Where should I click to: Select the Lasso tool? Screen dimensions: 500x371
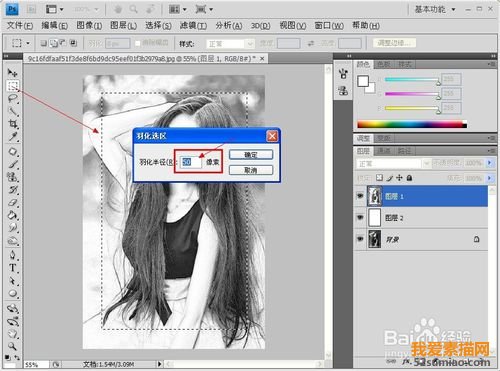tap(13, 98)
